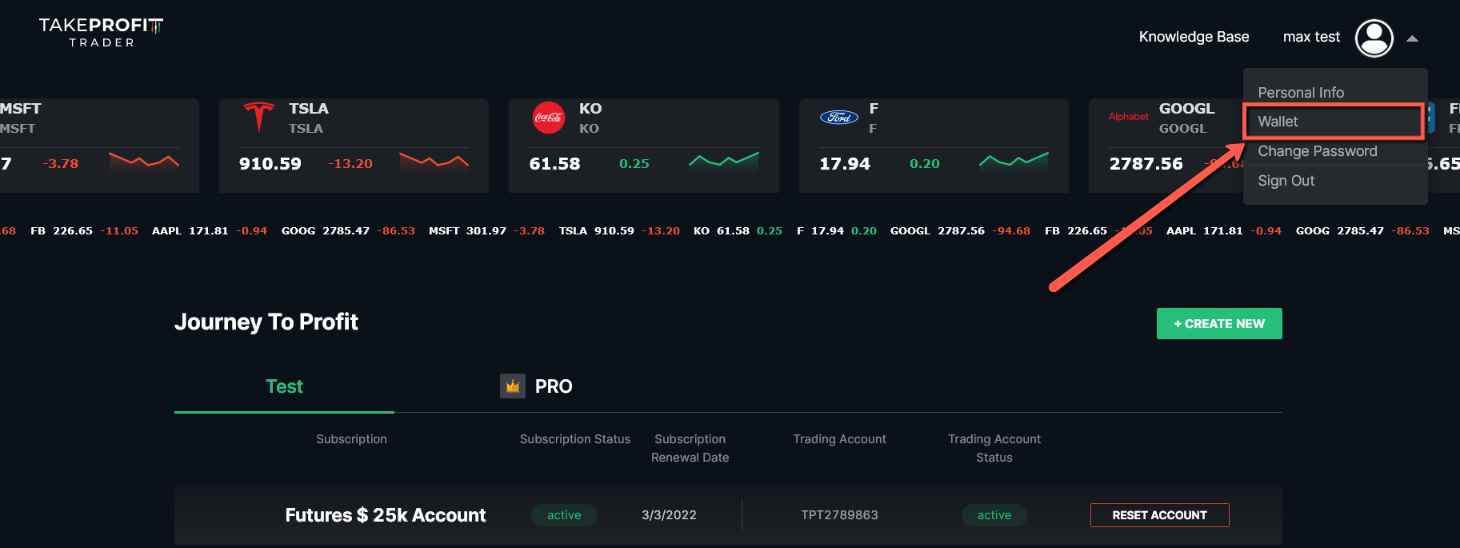The height and width of the screenshot is (548, 1460).
Task: Click the PRO tab crown icon
Action: click(512, 386)
